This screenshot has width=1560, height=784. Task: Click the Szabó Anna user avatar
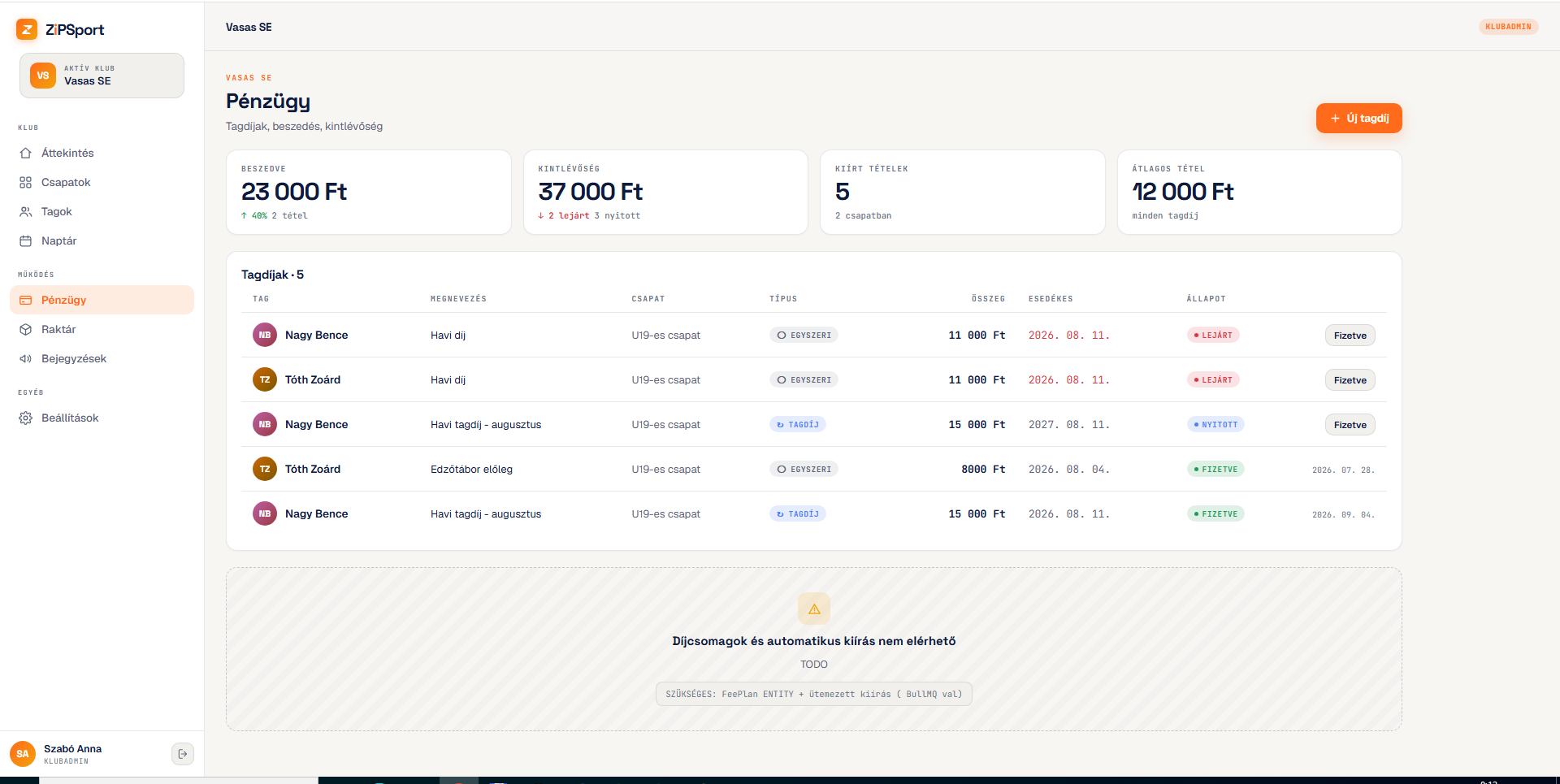click(23, 754)
